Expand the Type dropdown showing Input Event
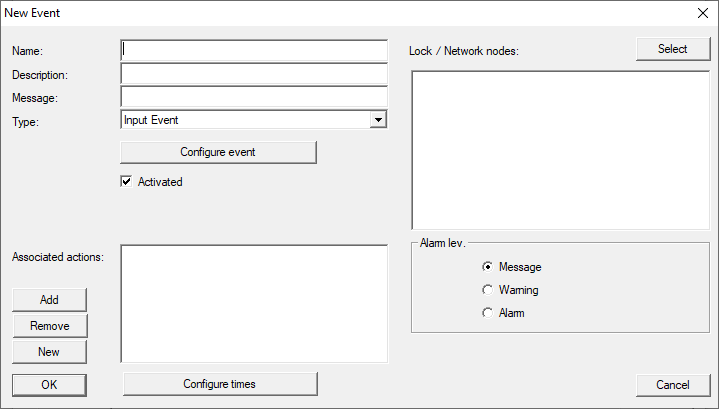Screen dimensions: 719x409 [x=378, y=120]
